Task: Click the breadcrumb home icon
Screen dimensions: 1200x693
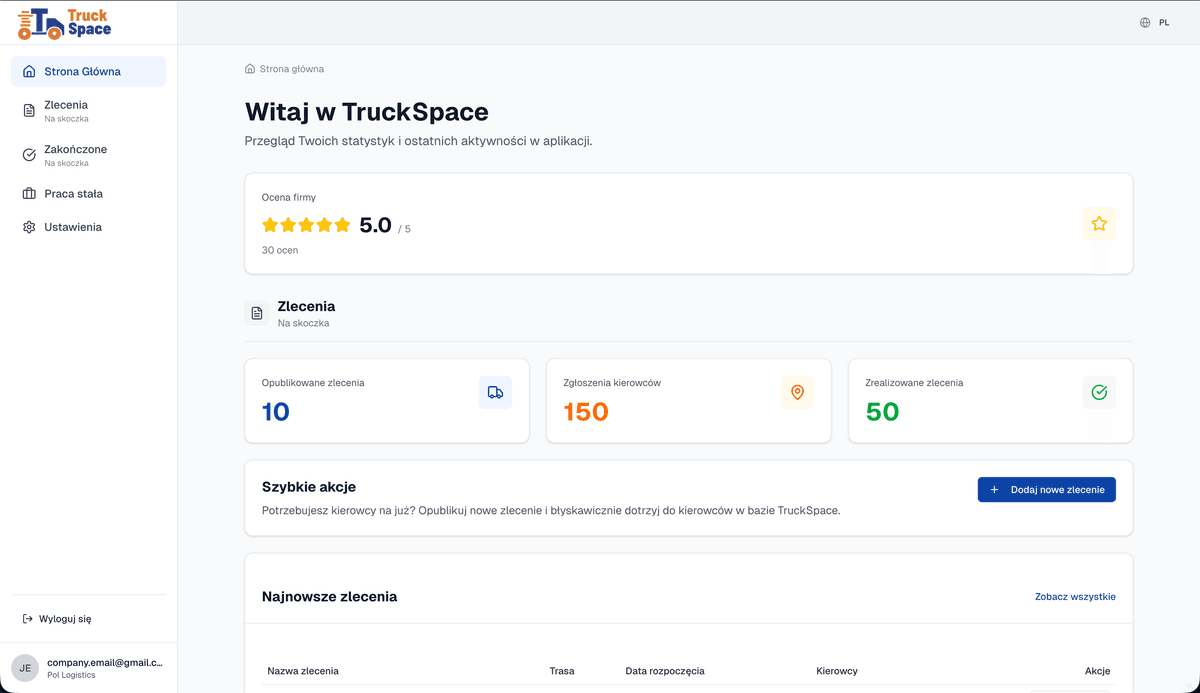Action: click(250, 69)
